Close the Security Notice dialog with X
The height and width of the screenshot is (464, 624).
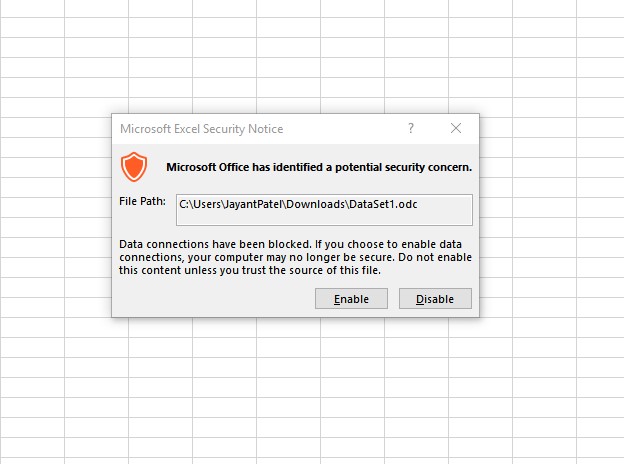[456, 128]
